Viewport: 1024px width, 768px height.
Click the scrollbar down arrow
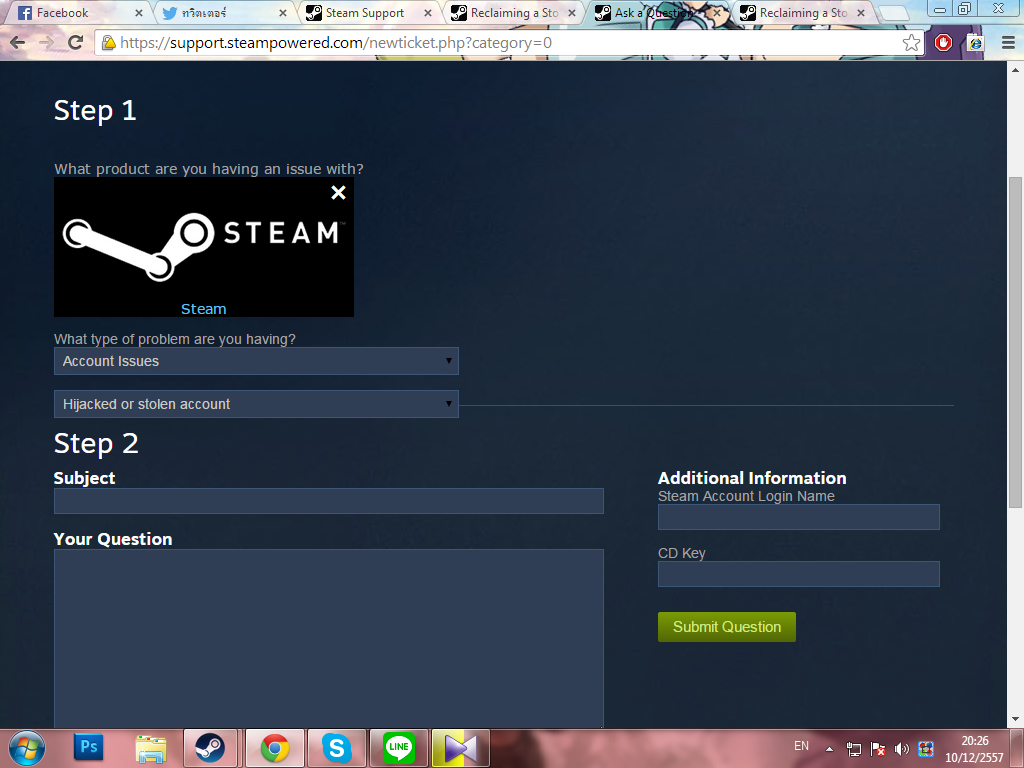click(1016, 720)
